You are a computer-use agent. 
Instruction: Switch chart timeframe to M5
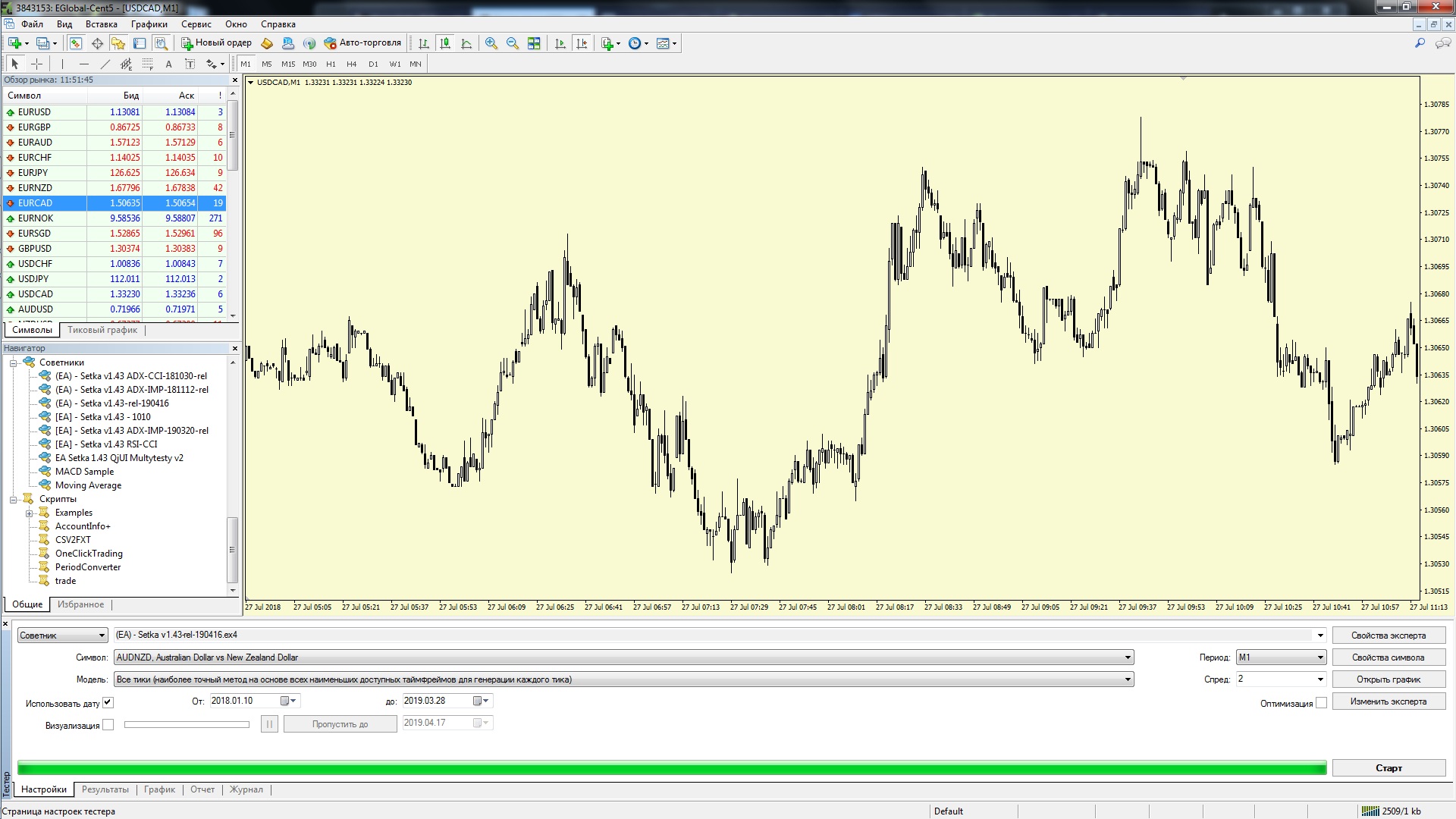pyautogui.click(x=266, y=64)
